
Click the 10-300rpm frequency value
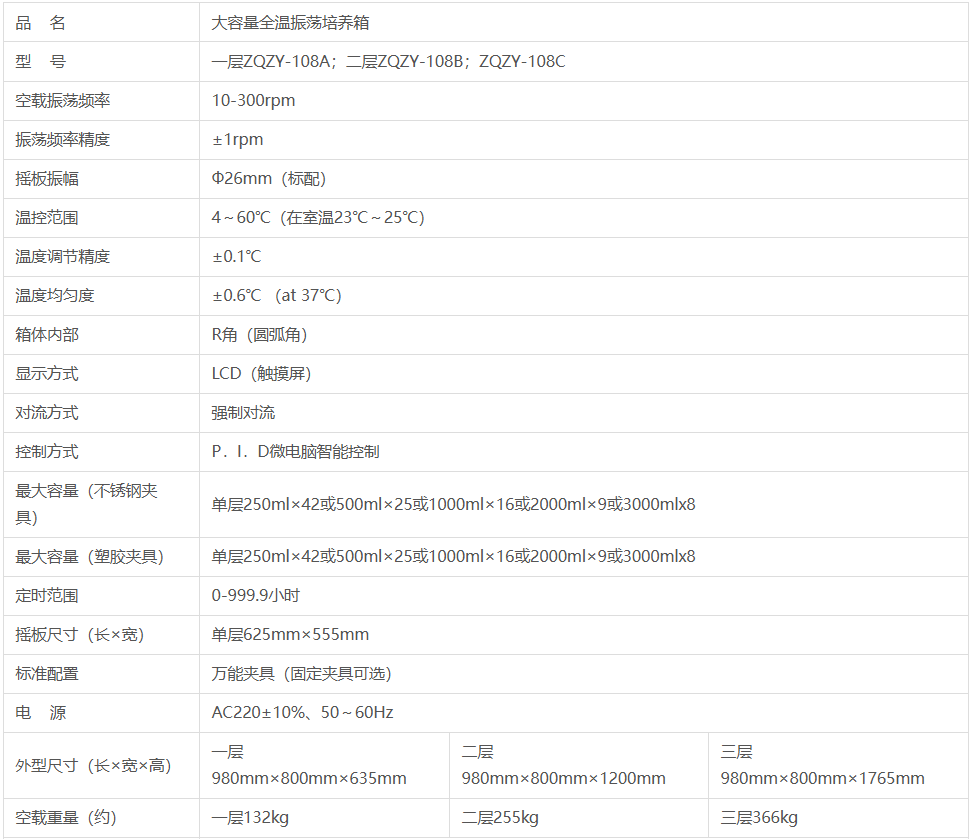tap(253, 100)
